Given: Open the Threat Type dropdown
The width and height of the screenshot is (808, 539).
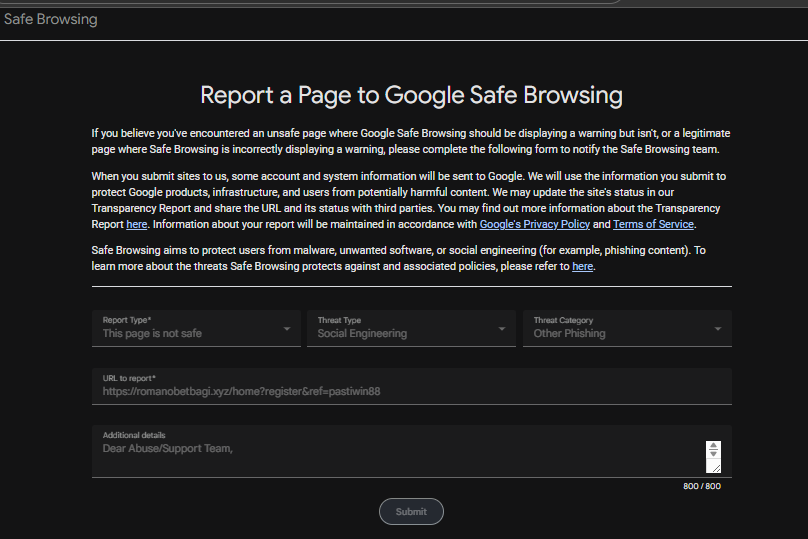Looking at the screenshot, I should (411, 328).
